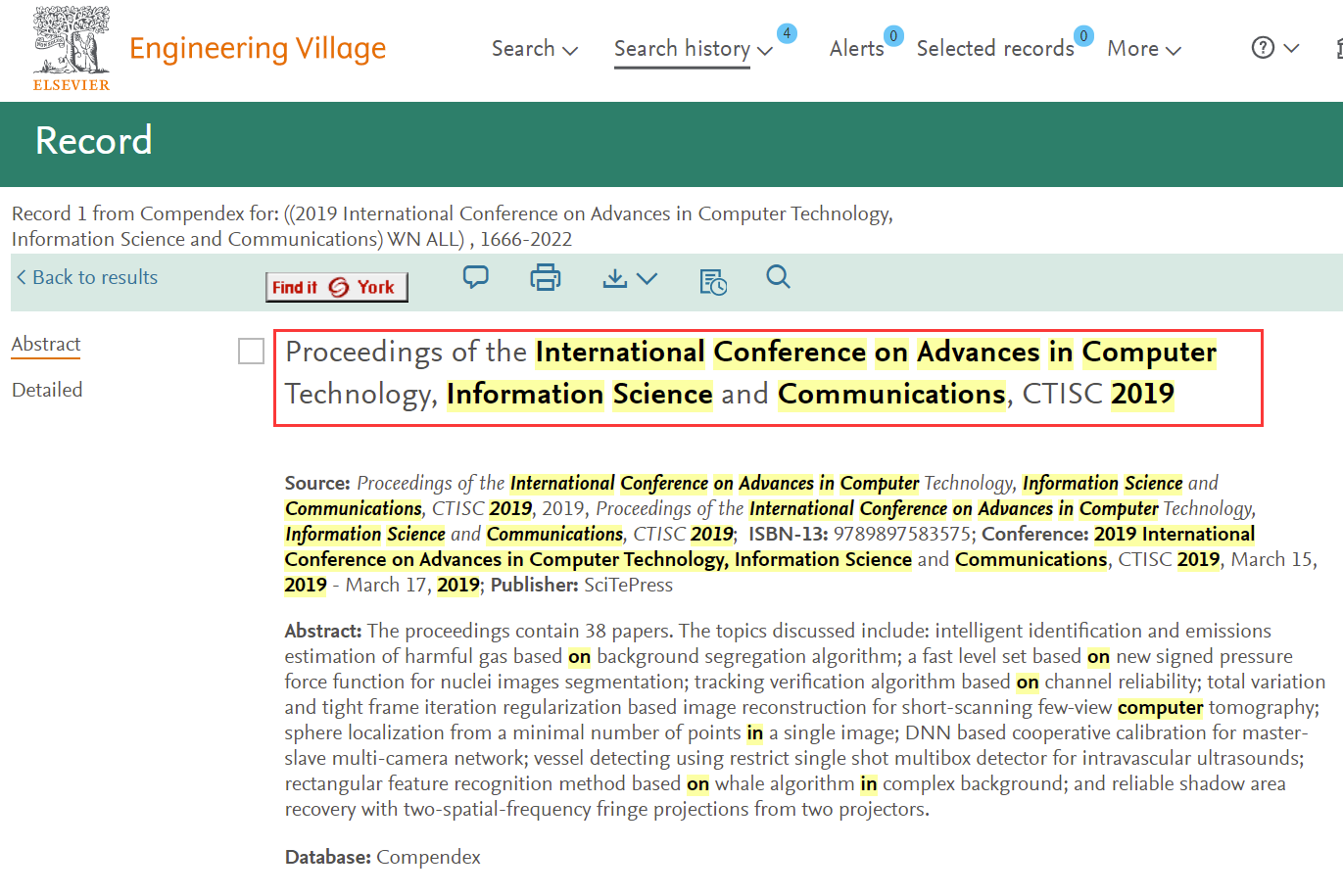Image resolution: width=1343 pixels, height=896 pixels.
Task: Tick the record selection checkbox
Action: [x=252, y=351]
